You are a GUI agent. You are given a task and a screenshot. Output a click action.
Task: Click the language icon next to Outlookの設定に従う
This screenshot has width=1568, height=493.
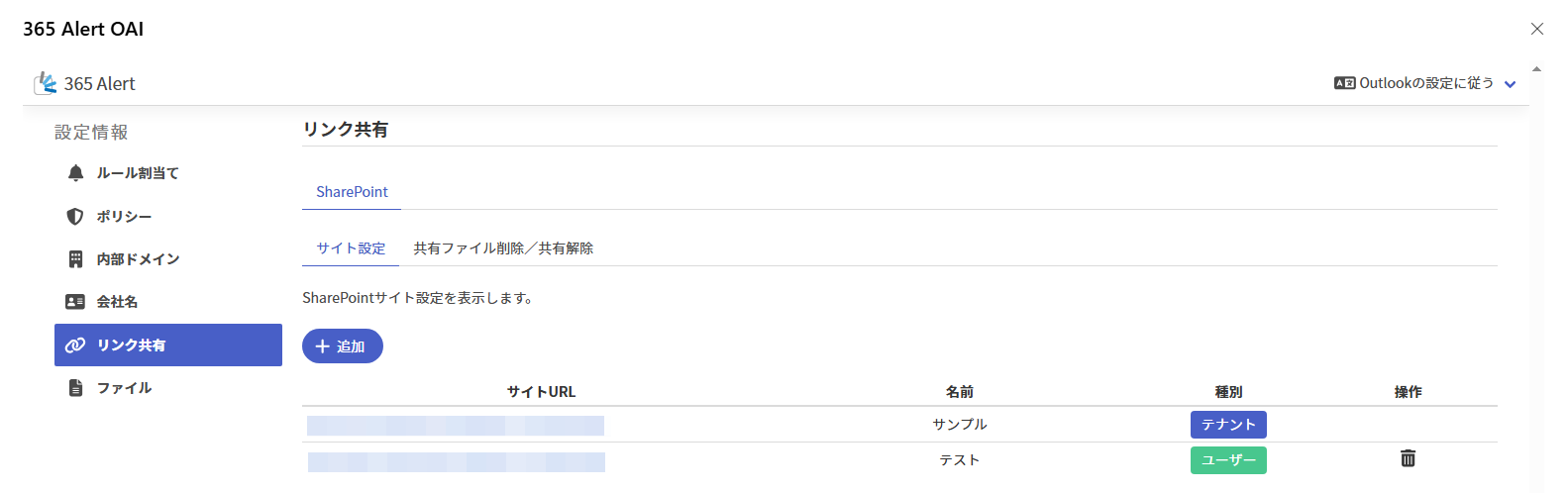(1344, 83)
